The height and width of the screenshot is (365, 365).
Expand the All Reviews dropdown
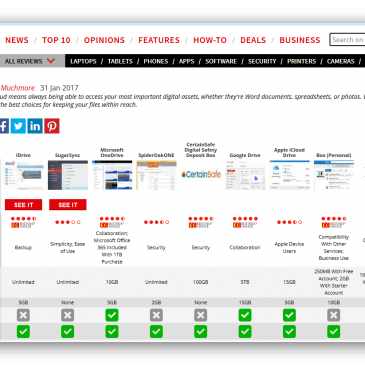[30, 61]
